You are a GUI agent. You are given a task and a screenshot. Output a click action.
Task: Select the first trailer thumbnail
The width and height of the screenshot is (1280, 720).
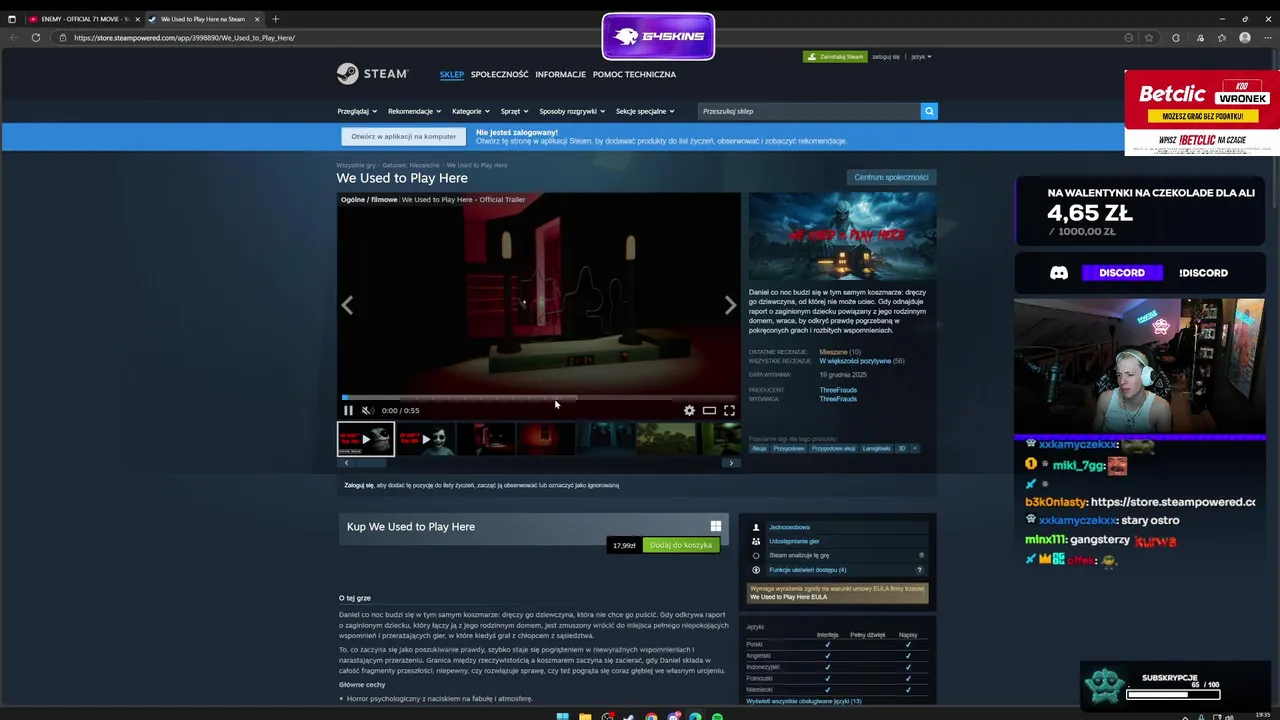(x=366, y=439)
